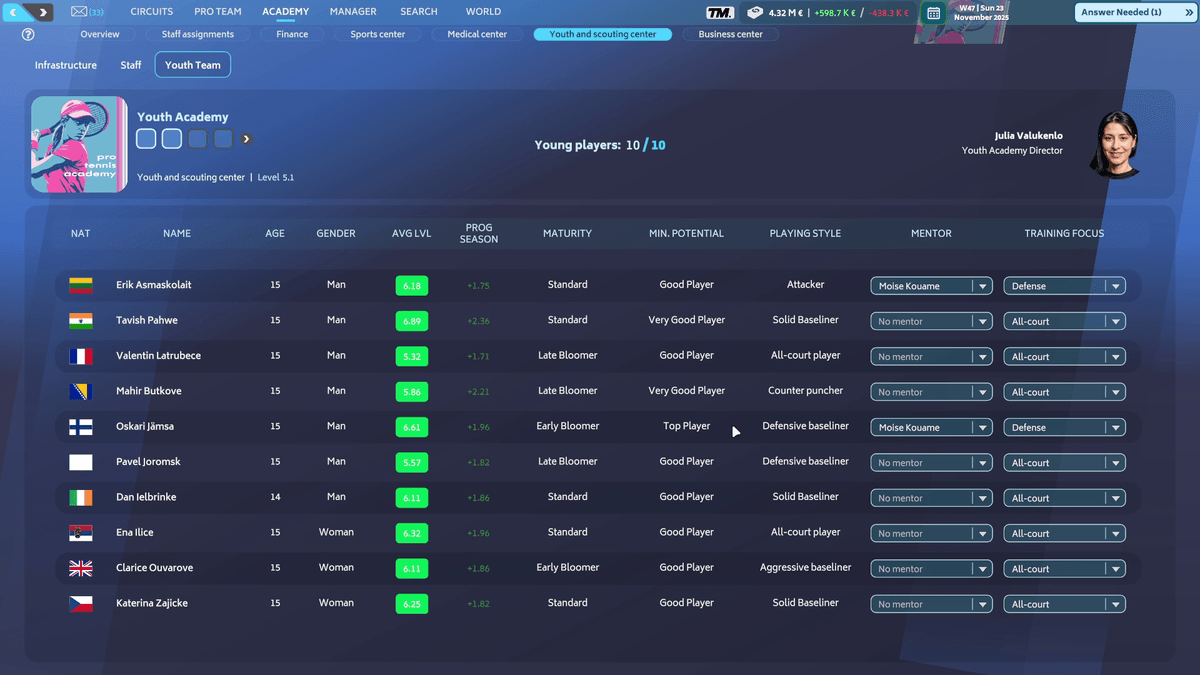
Task: Sort by the MATURITY column header
Action: tap(567, 233)
